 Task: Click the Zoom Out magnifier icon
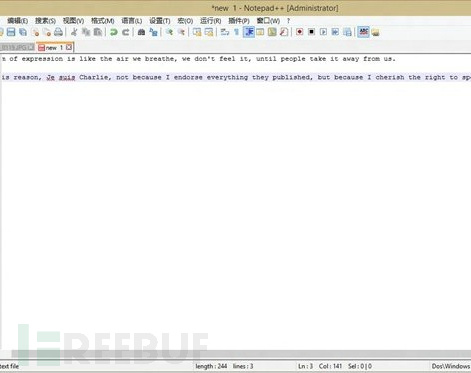tap(181, 32)
